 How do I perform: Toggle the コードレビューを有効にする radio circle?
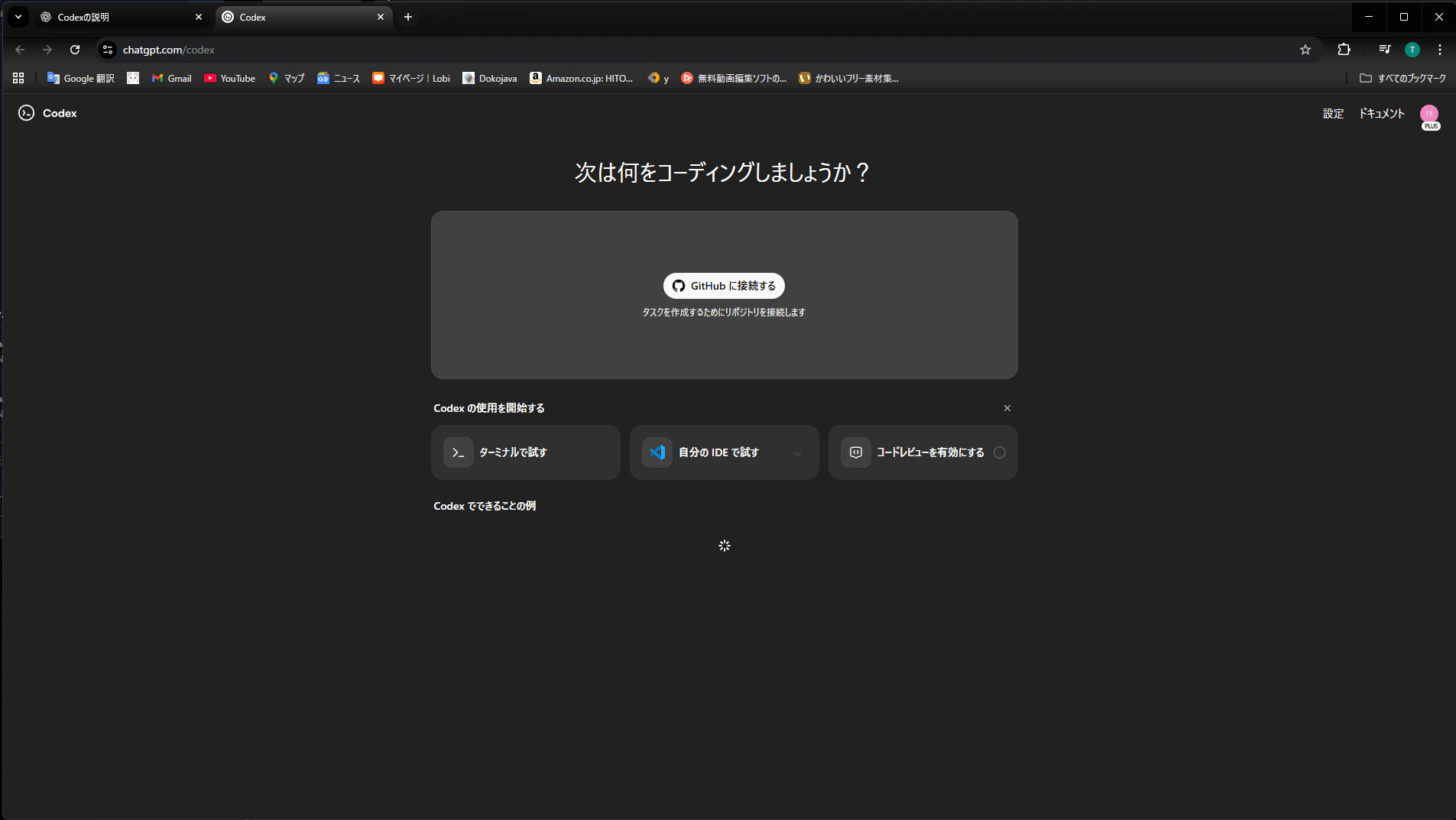tap(1000, 452)
